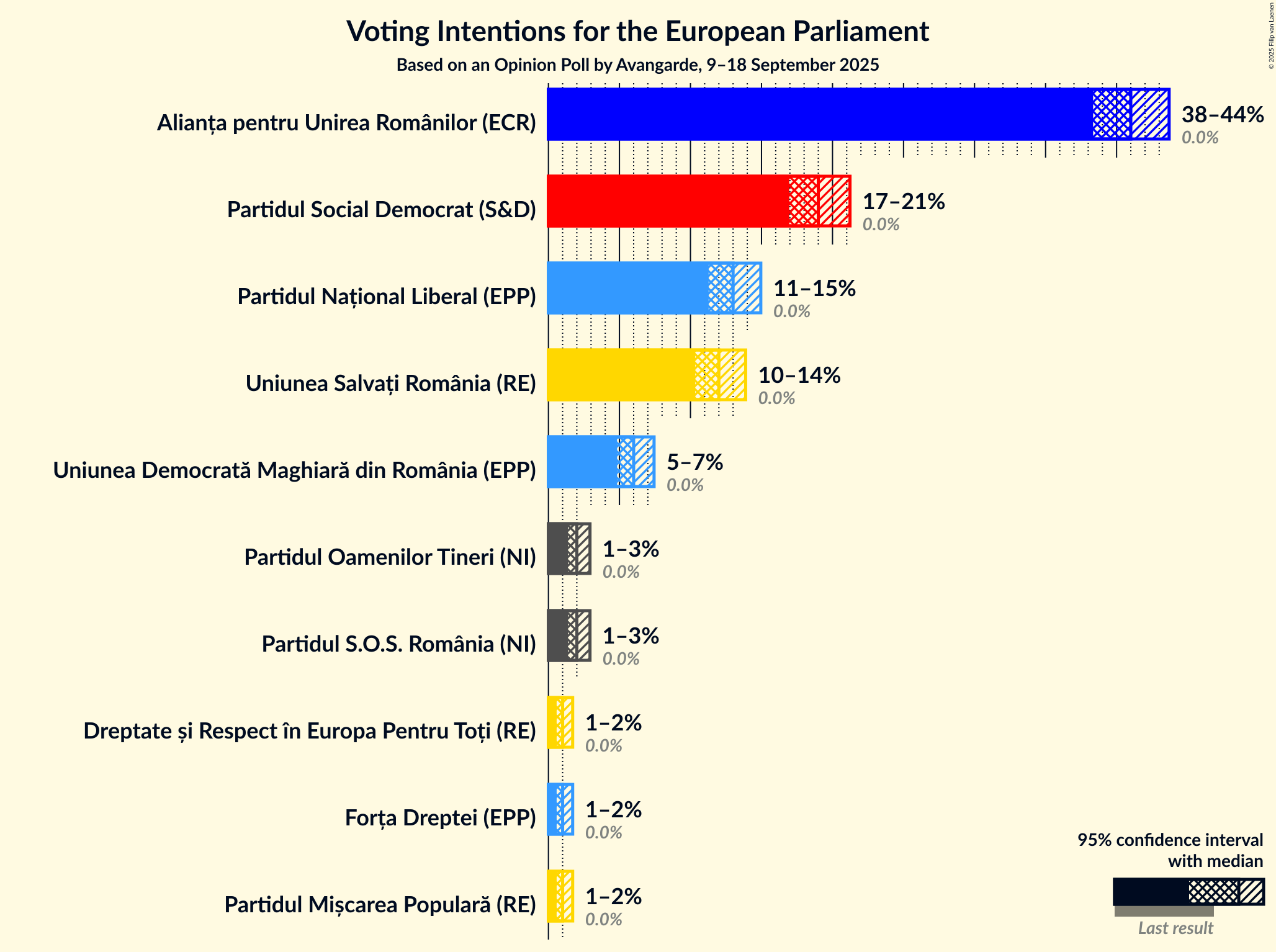This screenshot has width=1276, height=952.
Task: Click the gray Partidul Oamenilor Tineri bar
Action: (x=557, y=549)
